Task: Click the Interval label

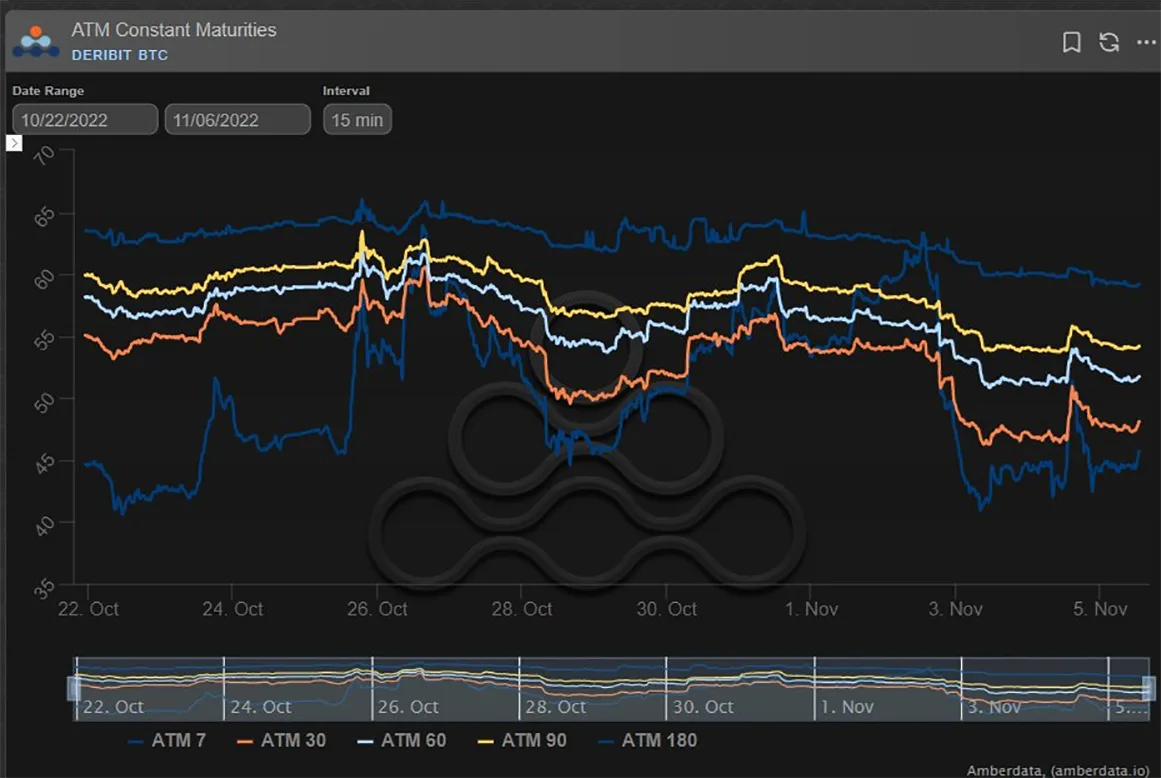Action: click(x=346, y=90)
